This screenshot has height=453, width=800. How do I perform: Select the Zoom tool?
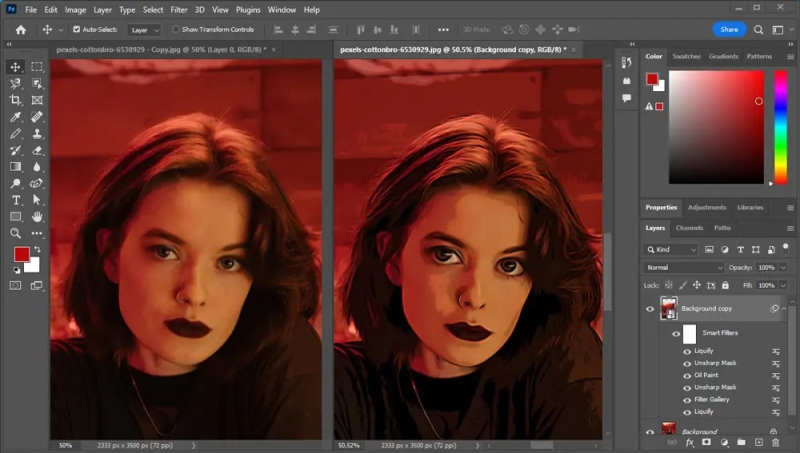click(x=15, y=233)
